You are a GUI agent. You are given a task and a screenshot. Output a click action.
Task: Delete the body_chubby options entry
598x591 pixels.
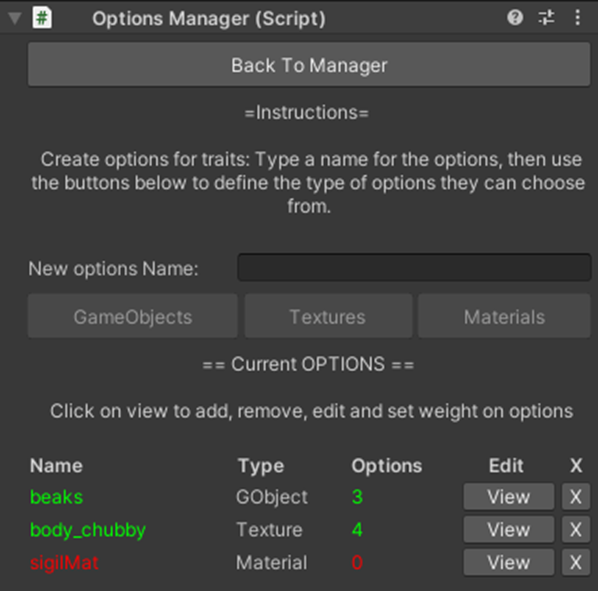click(x=576, y=529)
